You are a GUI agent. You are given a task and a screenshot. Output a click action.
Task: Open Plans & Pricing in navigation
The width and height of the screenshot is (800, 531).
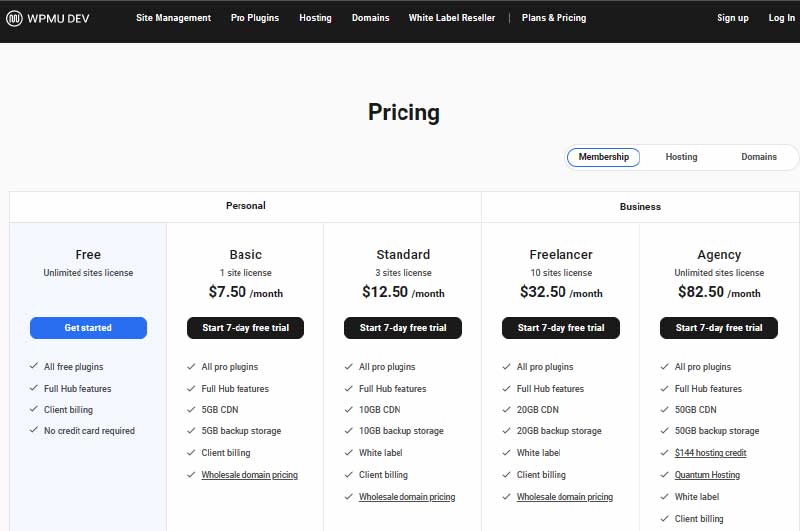pos(554,18)
